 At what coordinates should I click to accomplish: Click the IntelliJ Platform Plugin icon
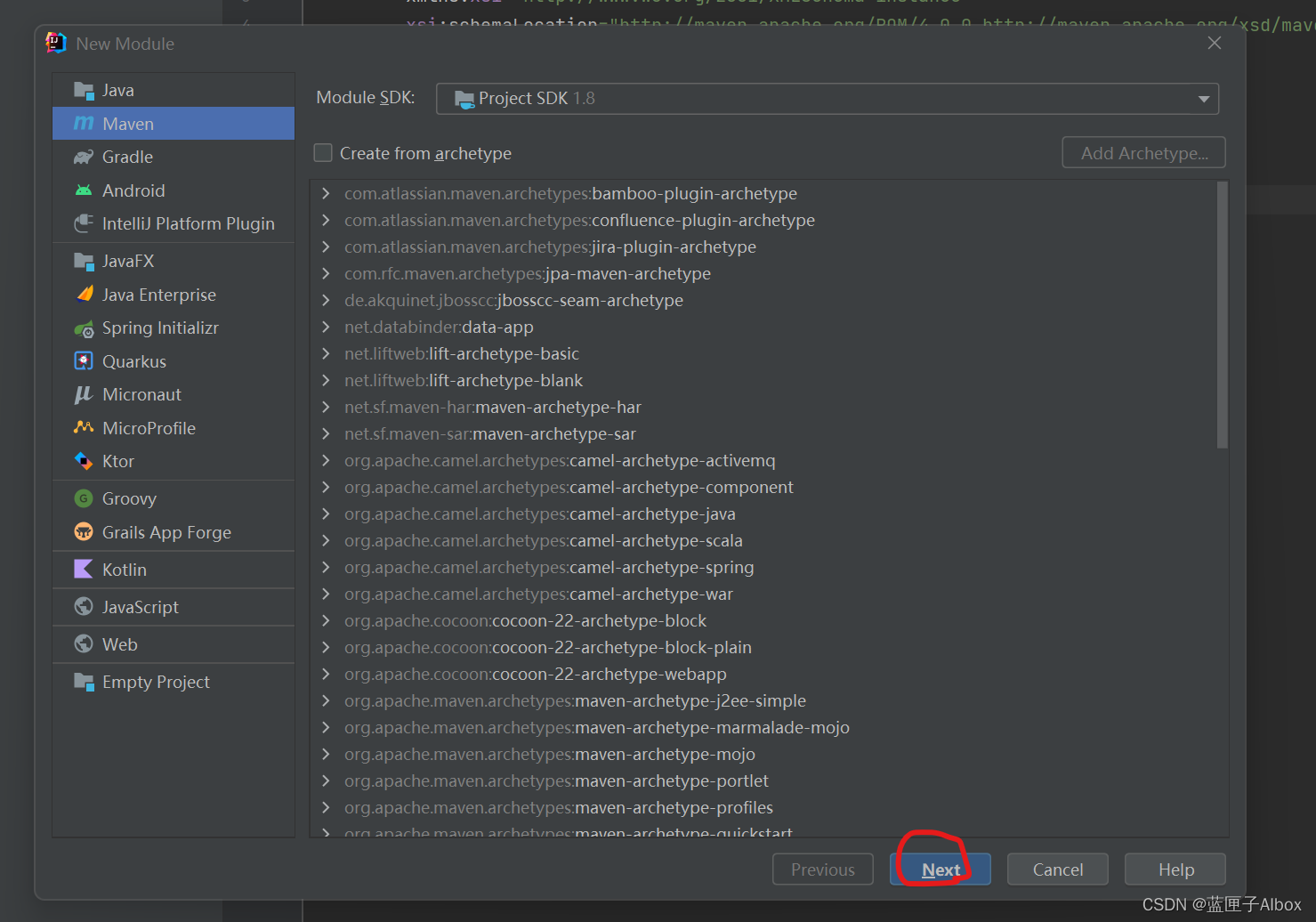click(x=84, y=223)
